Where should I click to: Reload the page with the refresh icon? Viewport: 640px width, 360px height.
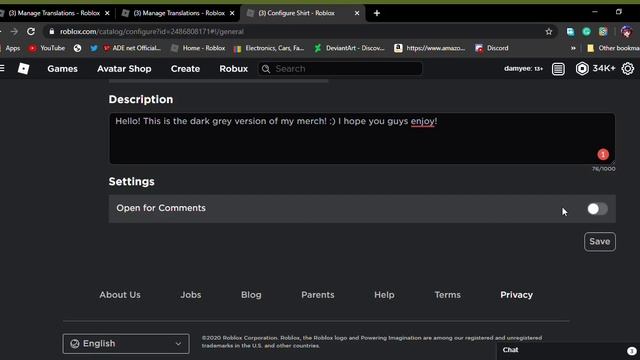(x=31, y=31)
